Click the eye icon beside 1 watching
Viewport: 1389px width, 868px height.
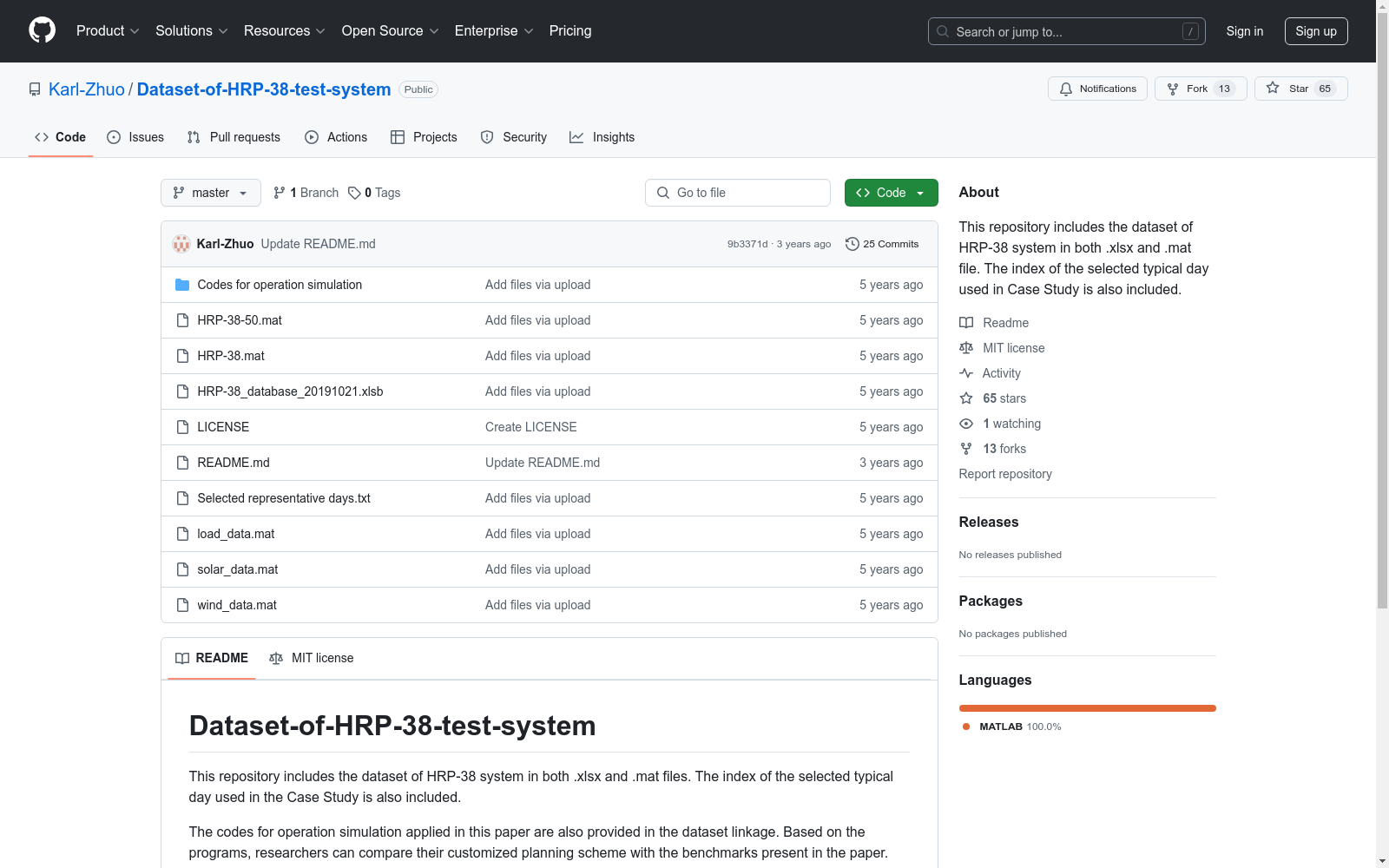(x=966, y=424)
